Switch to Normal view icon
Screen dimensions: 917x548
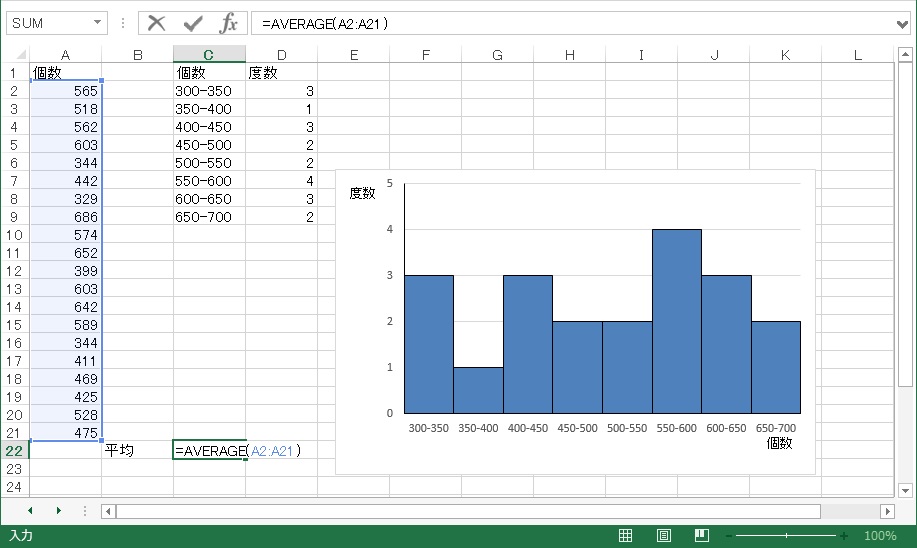coord(625,535)
